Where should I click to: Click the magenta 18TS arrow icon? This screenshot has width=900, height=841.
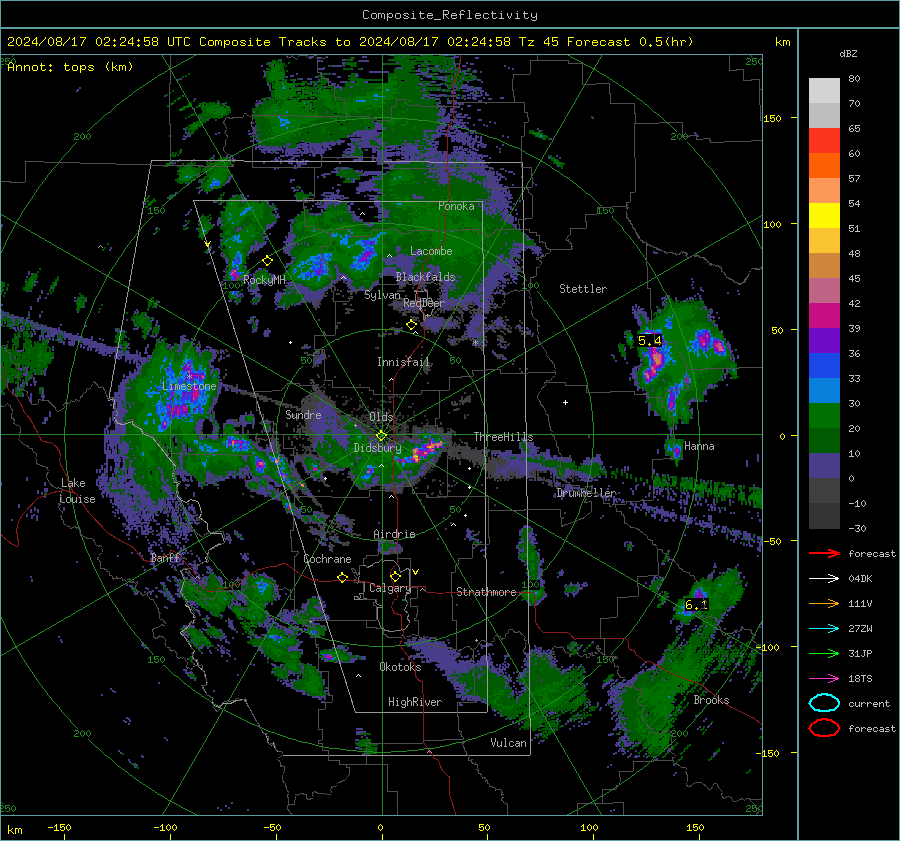coord(824,679)
